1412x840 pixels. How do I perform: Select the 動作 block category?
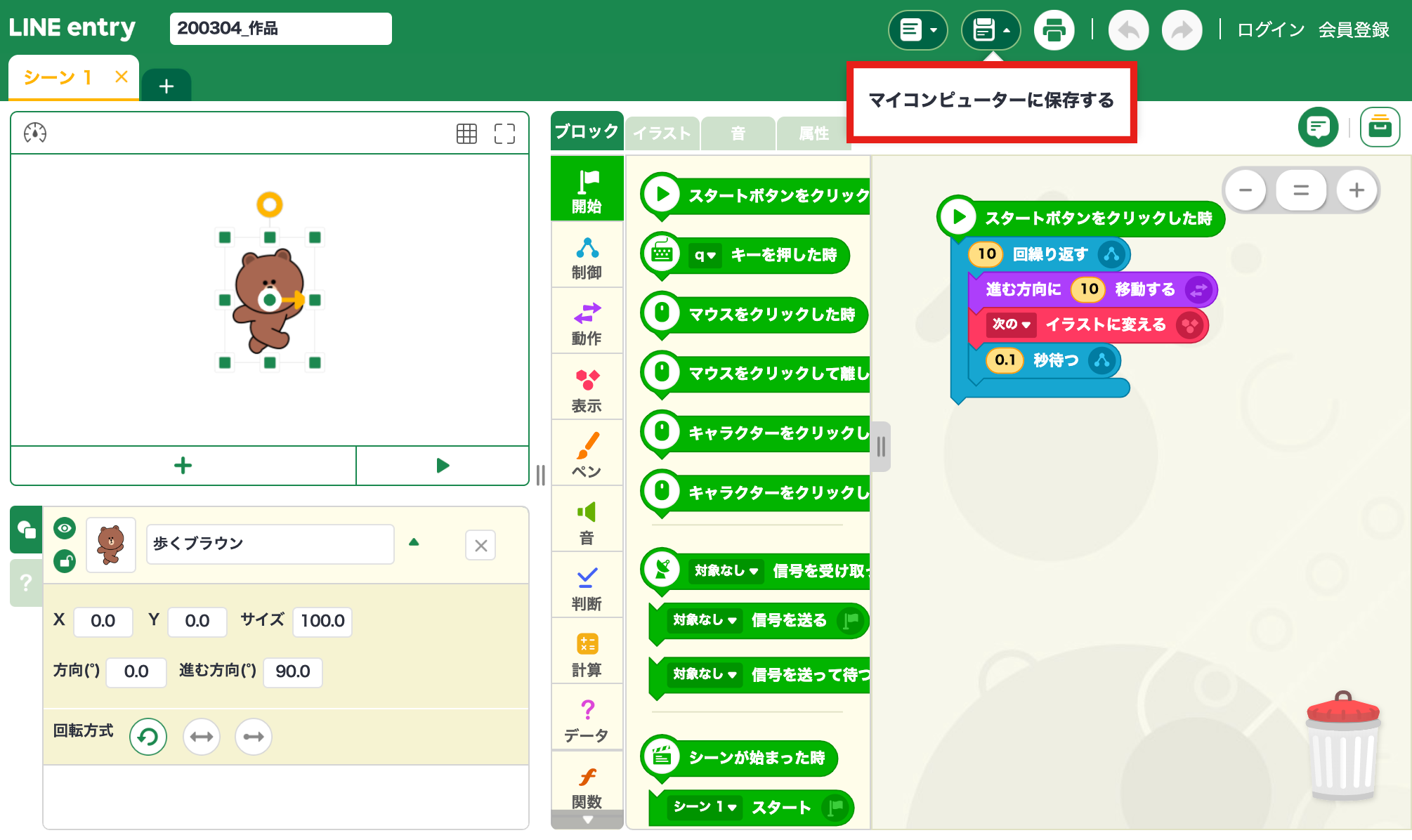click(587, 322)
